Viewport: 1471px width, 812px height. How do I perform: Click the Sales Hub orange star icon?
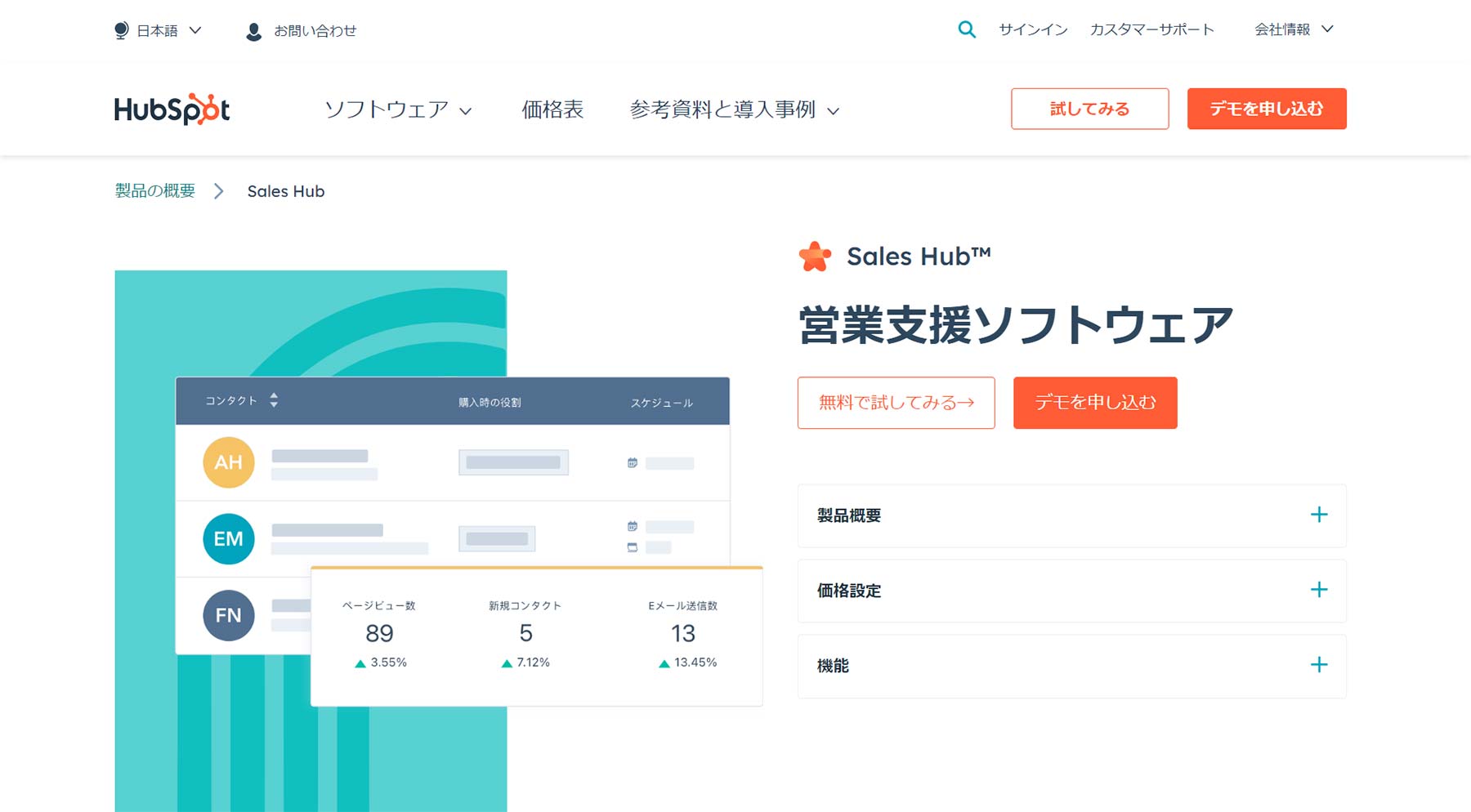tap(815, 257)
